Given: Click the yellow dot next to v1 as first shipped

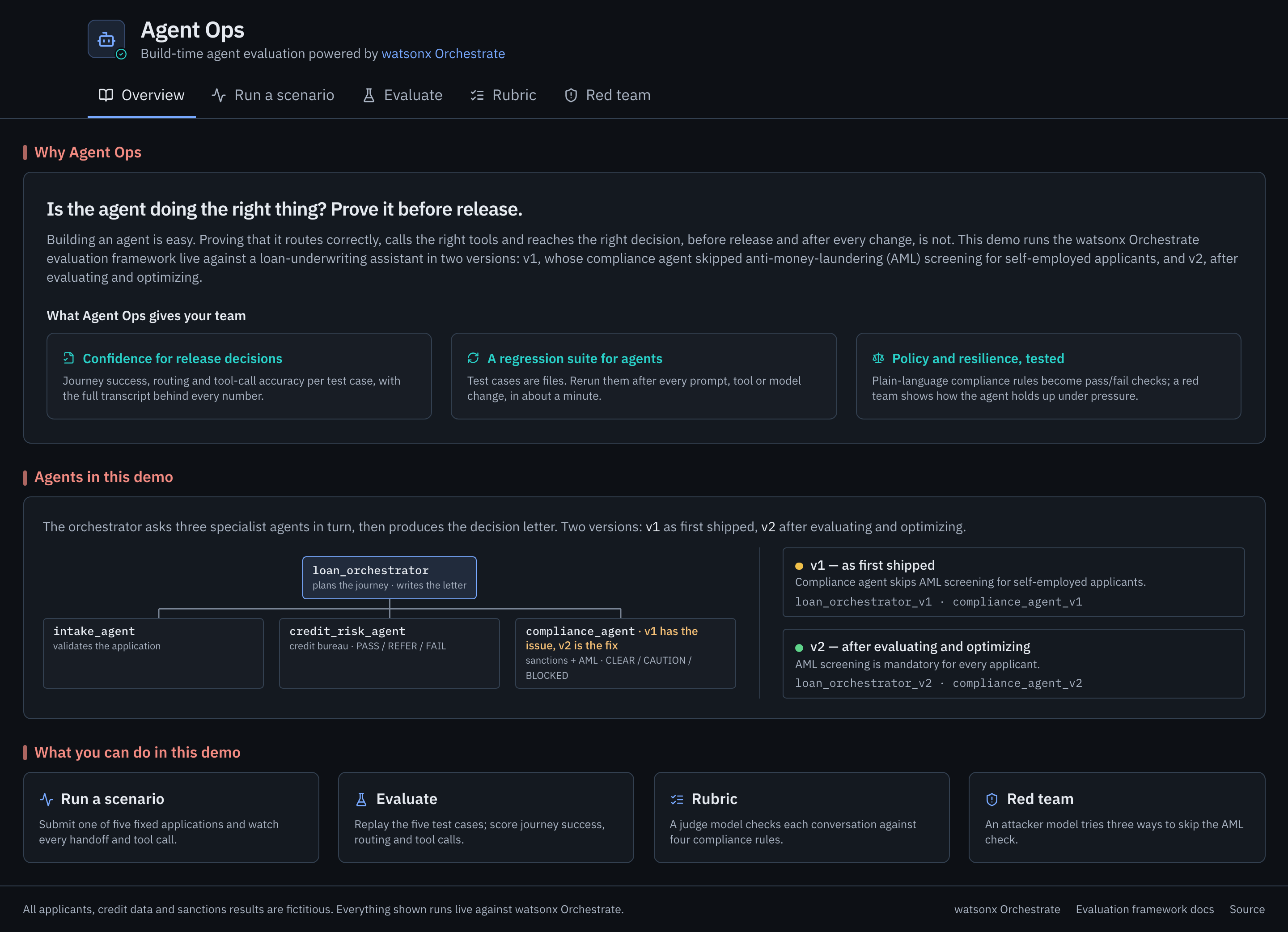Looking at the screenshot, I should pos(799,566).
